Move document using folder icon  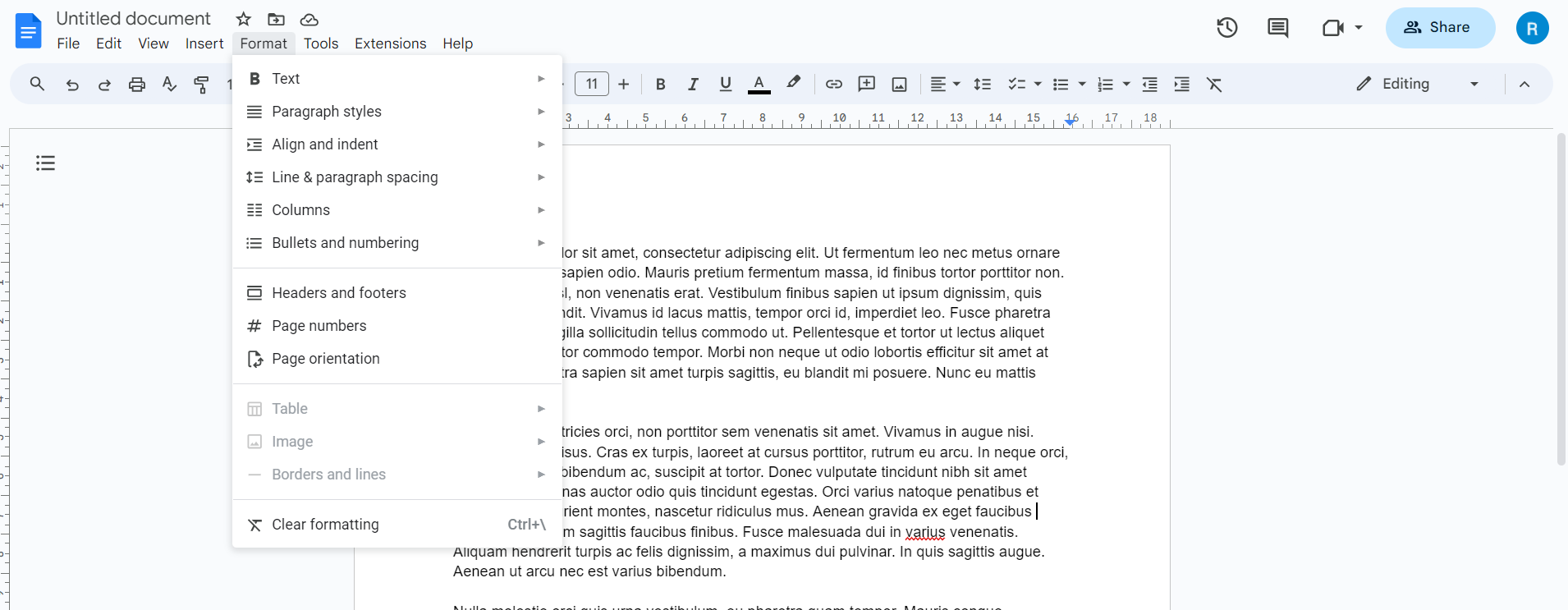click(276, 19)
